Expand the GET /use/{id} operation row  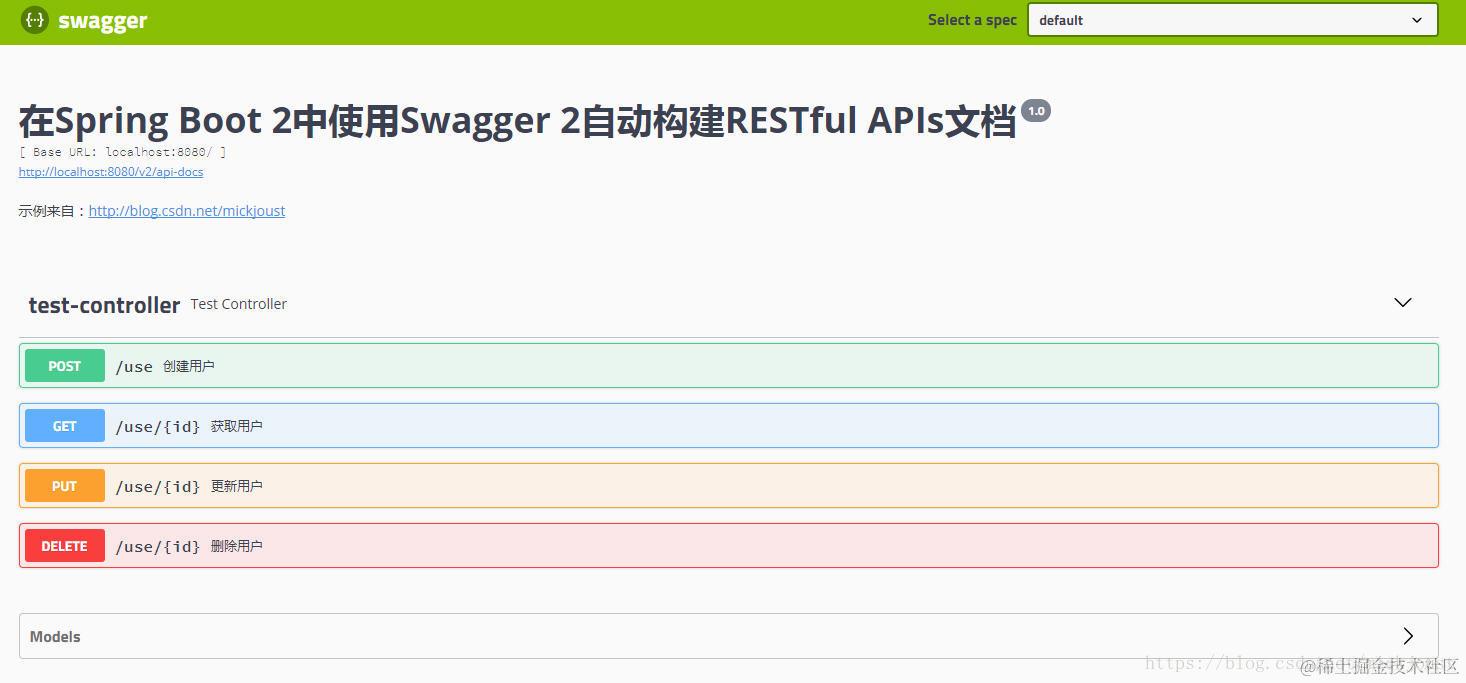click(729, 426)
